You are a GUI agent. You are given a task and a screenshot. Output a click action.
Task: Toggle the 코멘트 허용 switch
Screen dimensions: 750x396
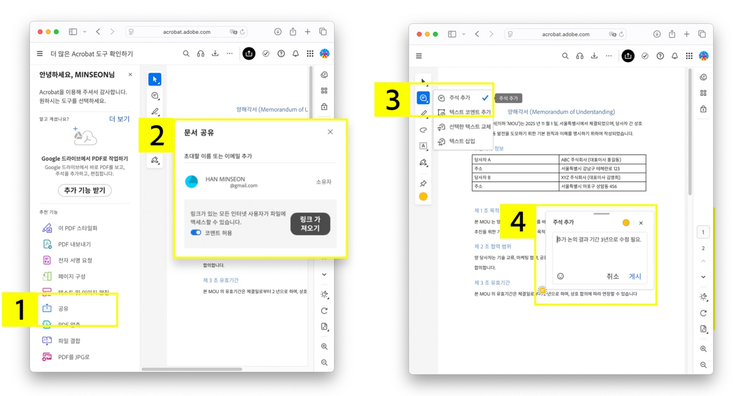(x=196, y=232)
